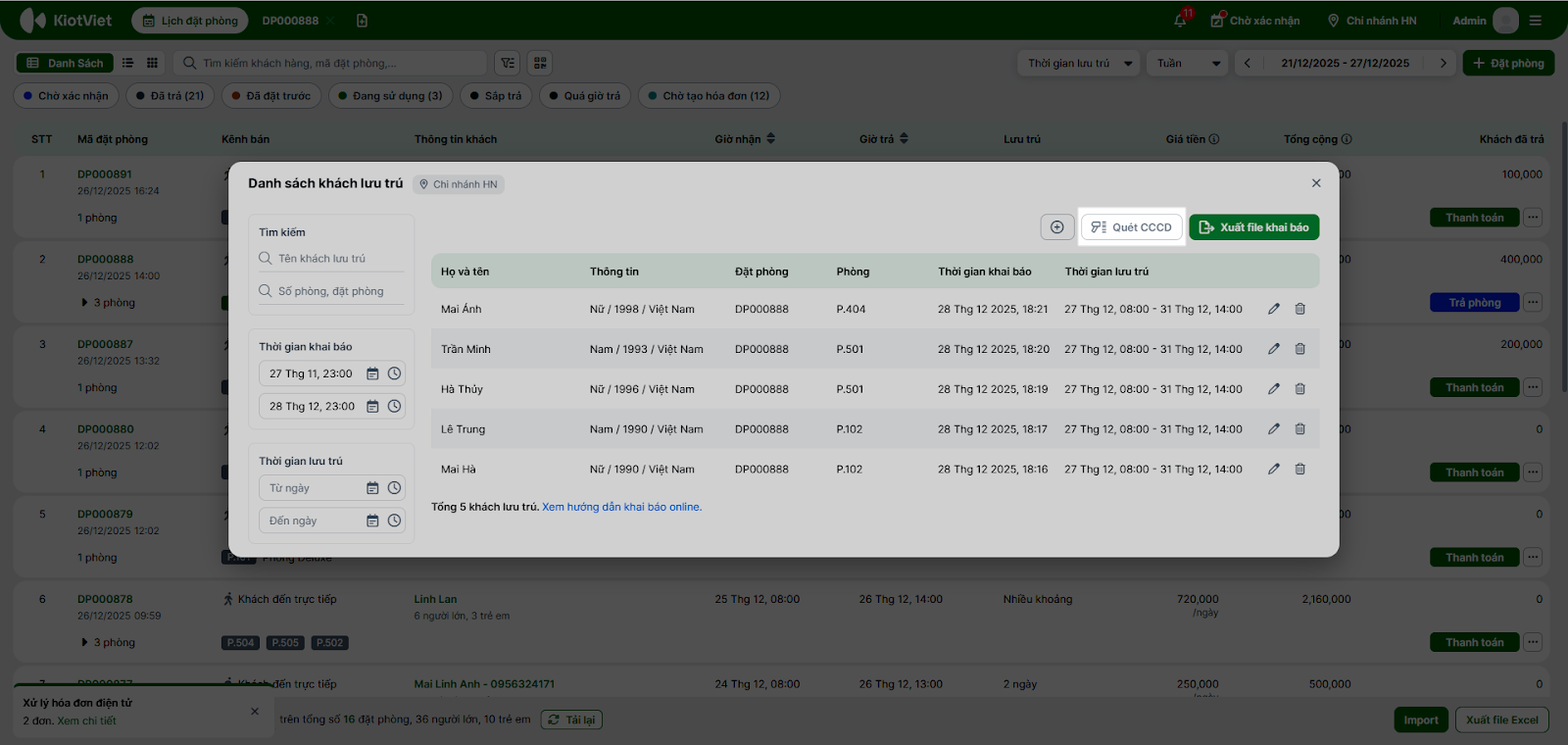This screenshot has height=745, width=1568.
Task: Open Xem hướng dẫn khai báo online link
Action: [621, 508]
